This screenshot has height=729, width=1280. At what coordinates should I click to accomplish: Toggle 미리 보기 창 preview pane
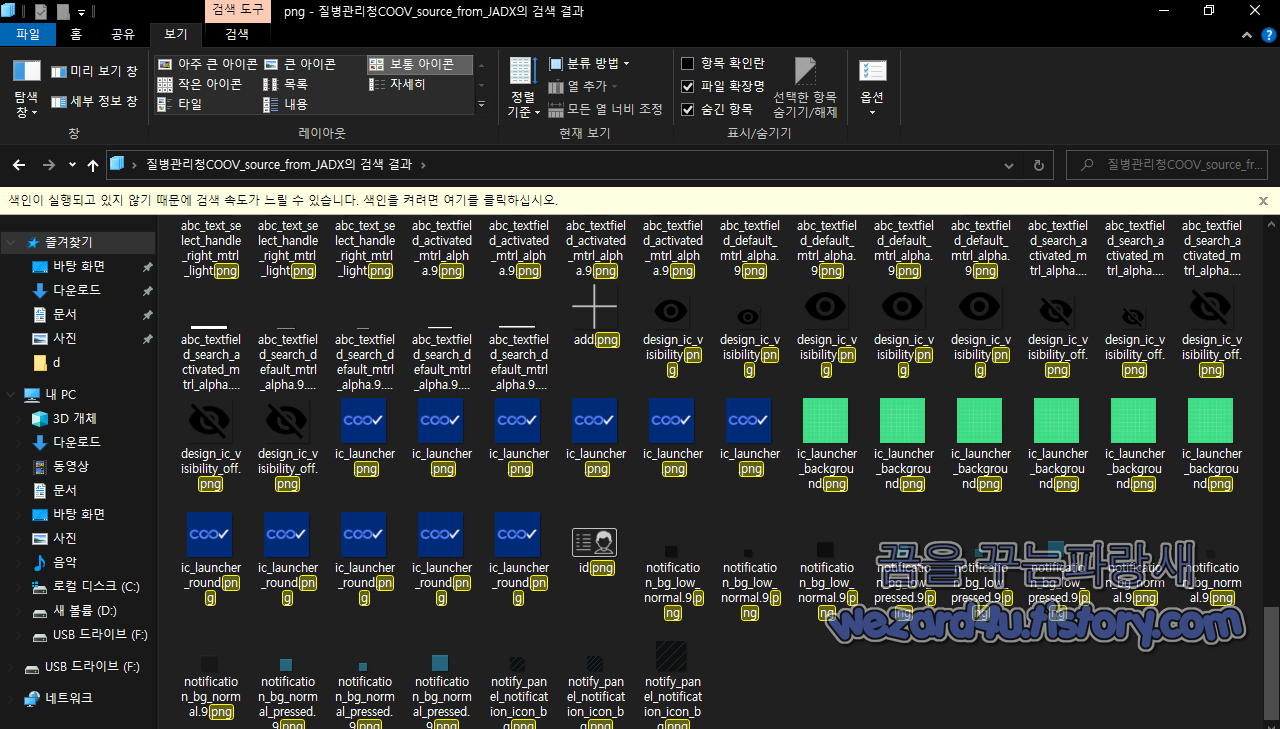(x=94, y=72)
